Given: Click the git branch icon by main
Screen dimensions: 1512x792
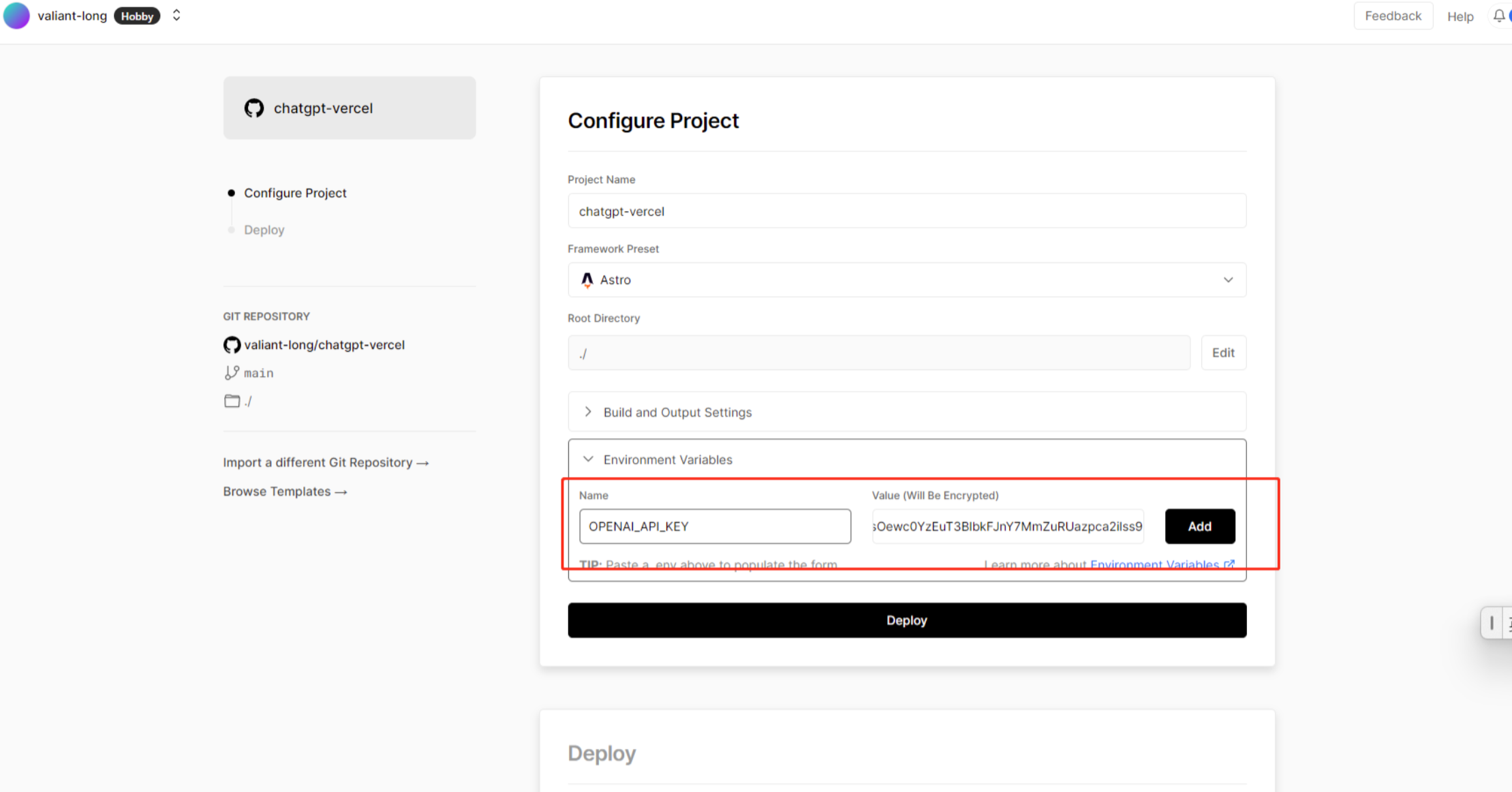Looking at the screenshot, I should 232,373.
